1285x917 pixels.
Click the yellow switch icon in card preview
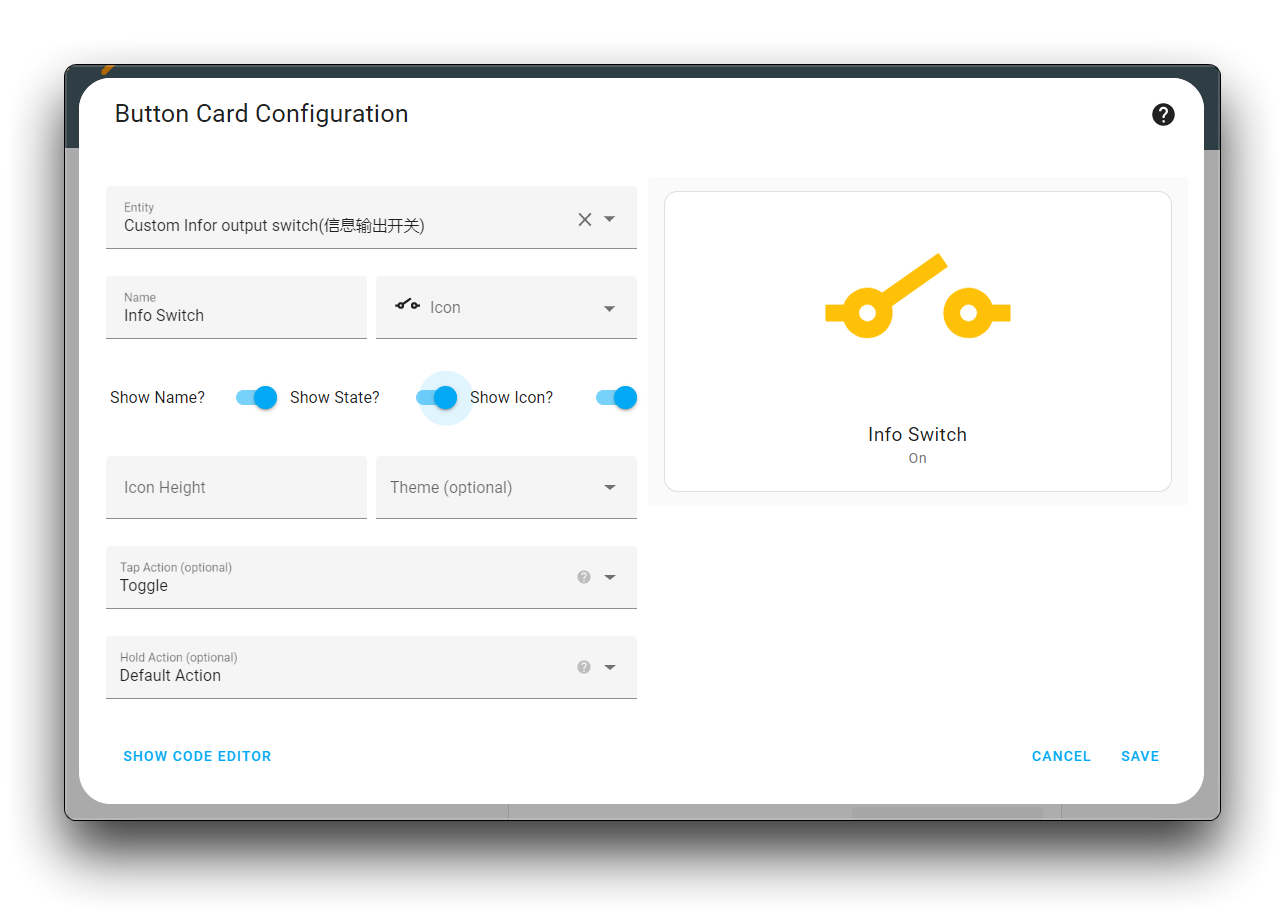click(917, 296)
